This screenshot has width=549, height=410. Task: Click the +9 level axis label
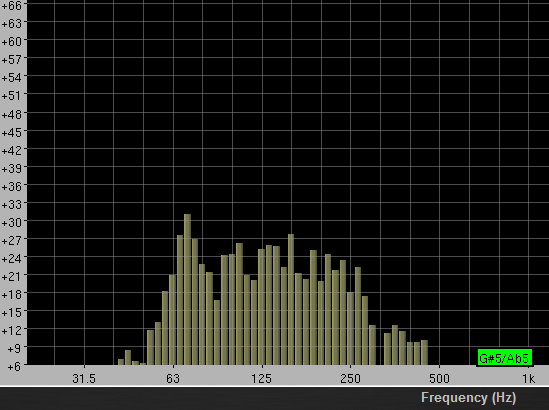[x=14, y=349]
